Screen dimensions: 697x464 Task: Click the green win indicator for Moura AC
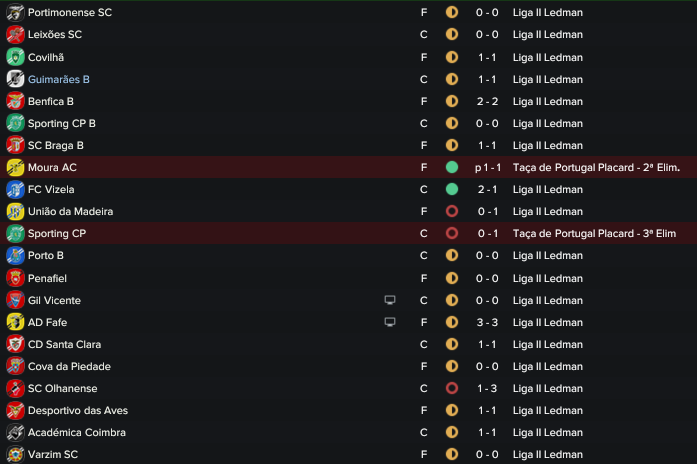click(452, 168)
